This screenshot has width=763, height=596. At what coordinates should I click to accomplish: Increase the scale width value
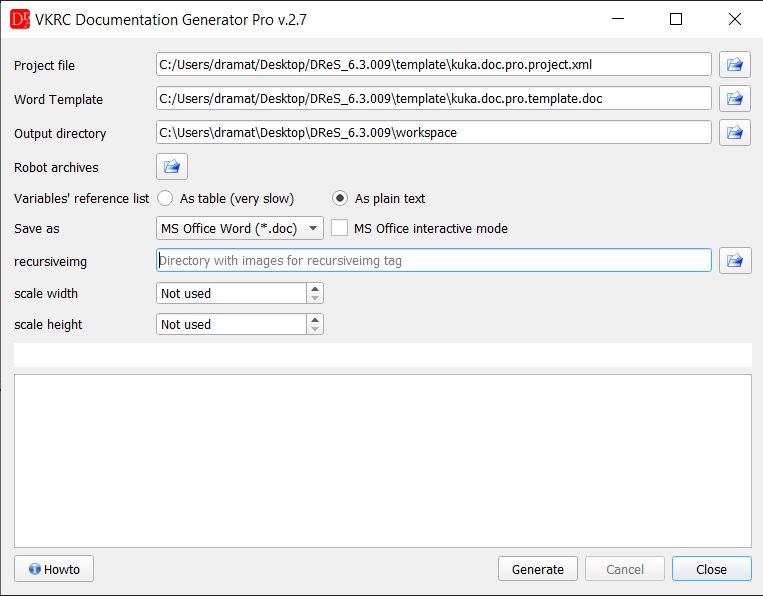pyautogui.click(x=315, y=289)
